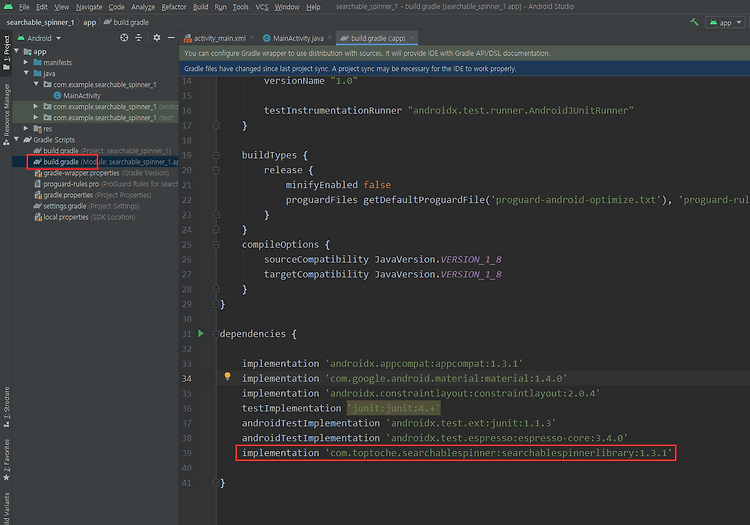
Task: Open the Project tool window side tab
Action: 6,53
